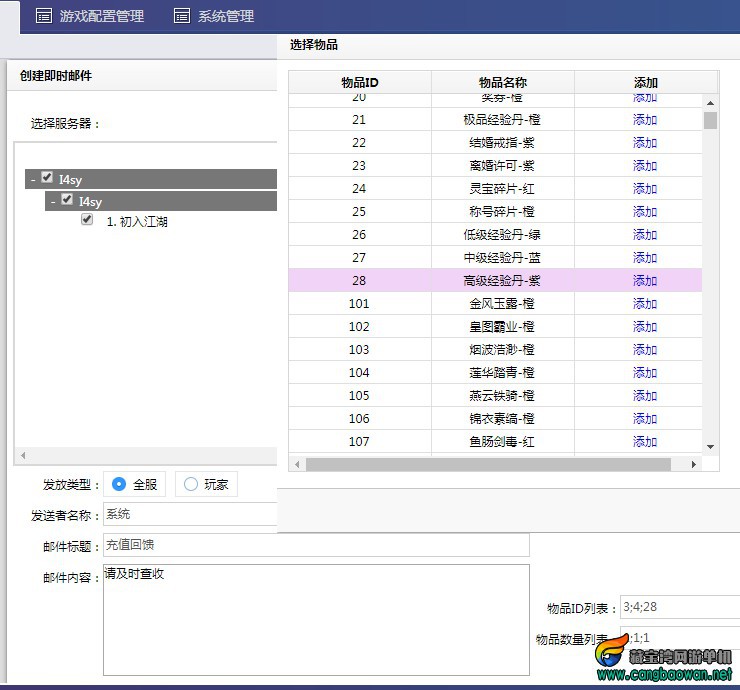Viewport: 740px width, 690px height.
Task: Add item 23 离婚许可-紫
Action: pos(645,166)
